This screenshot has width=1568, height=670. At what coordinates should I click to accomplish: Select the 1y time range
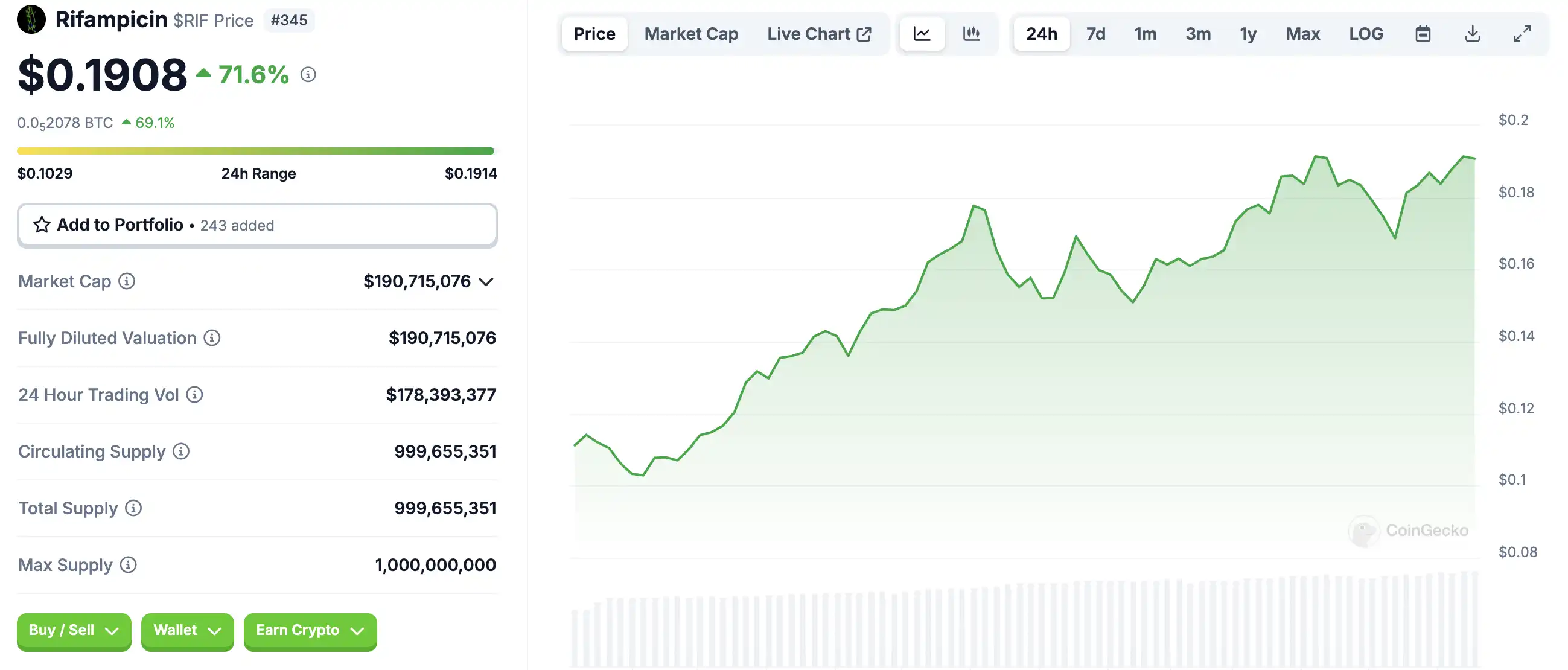point(1248,34)
